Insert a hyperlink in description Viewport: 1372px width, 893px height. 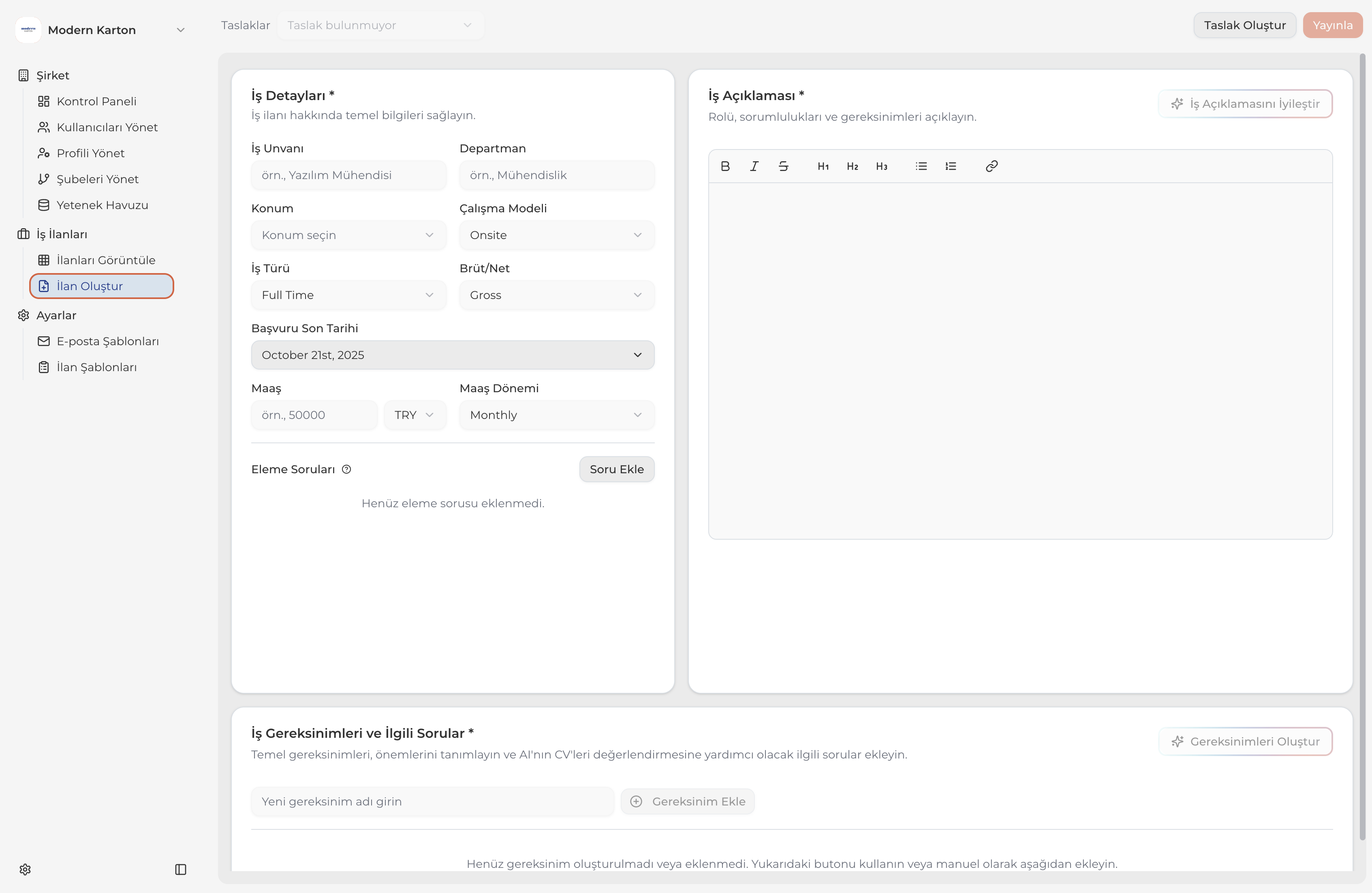(992, 166)
